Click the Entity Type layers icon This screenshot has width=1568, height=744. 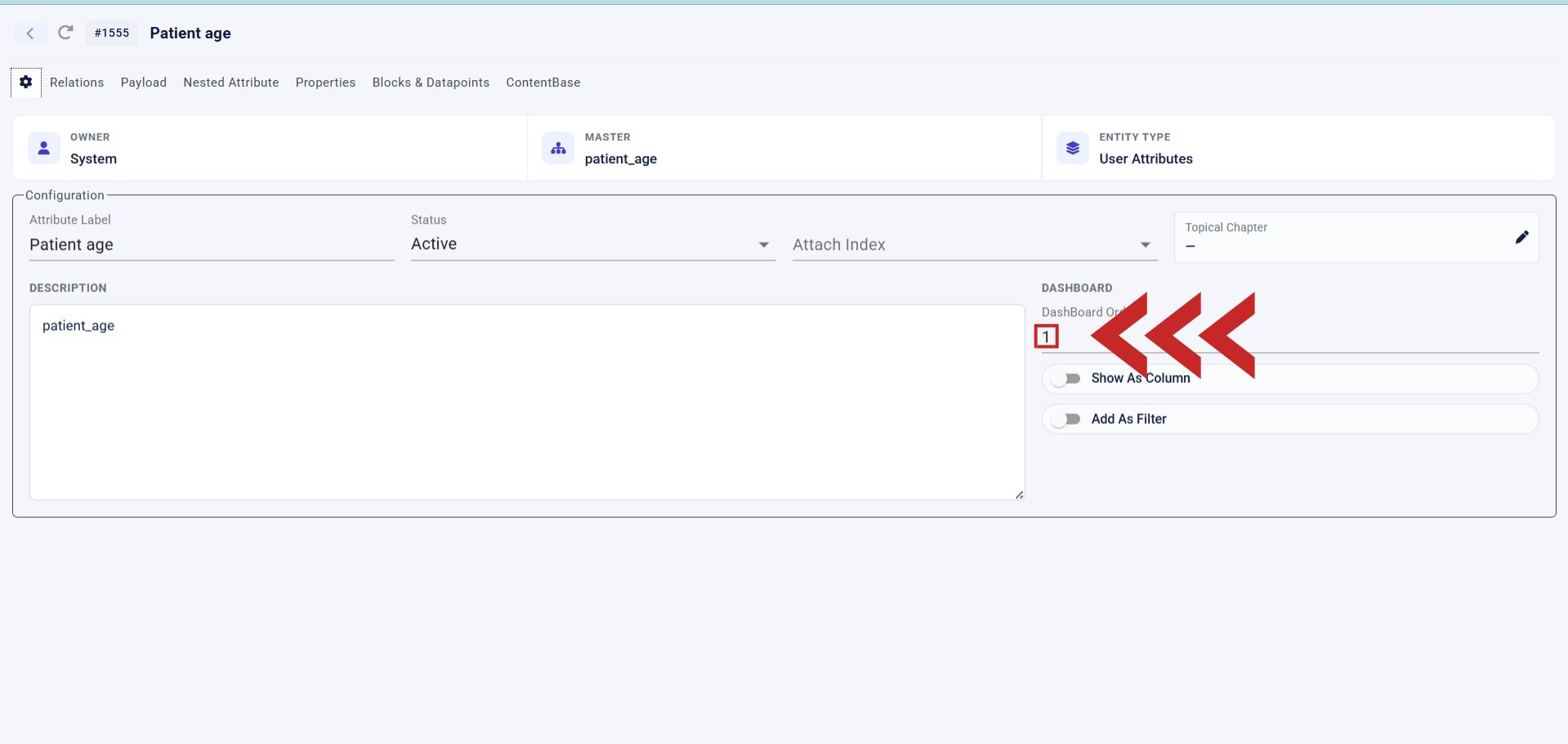(1073, 148)
